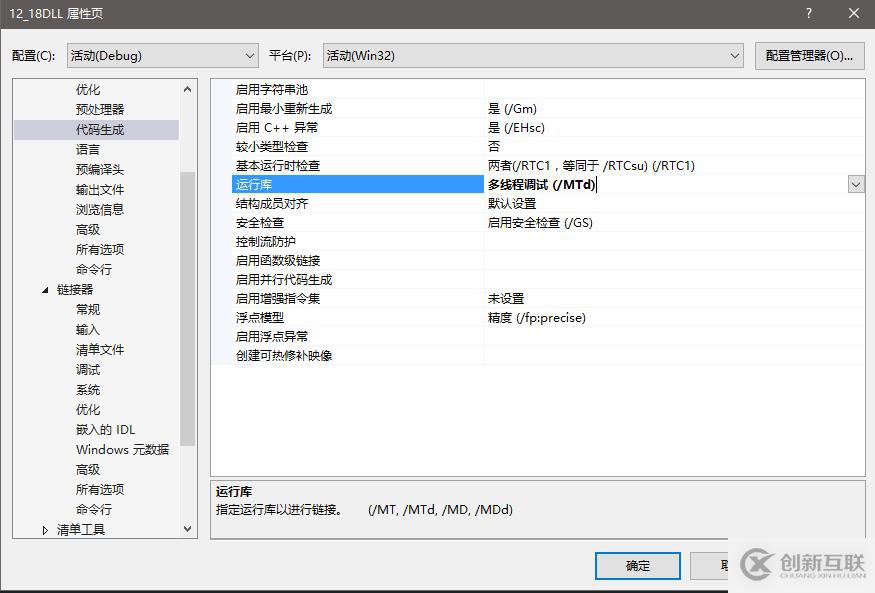The image size is (875, 593).
Task: Click the tree panel scrollbar thumb
Action: point(188,308)
